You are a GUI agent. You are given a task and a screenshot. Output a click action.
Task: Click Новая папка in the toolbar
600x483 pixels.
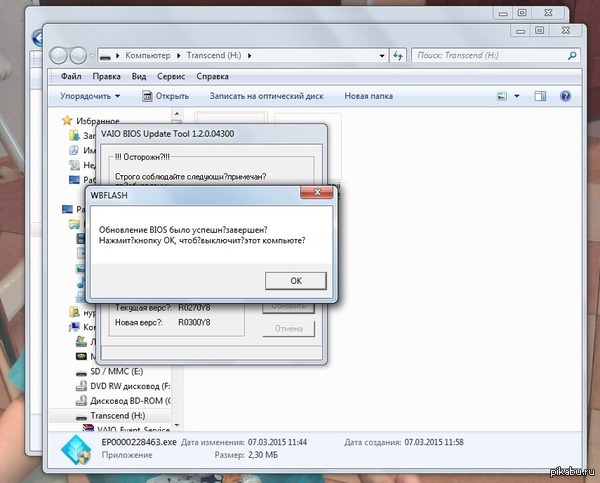[x=368, y=97]
